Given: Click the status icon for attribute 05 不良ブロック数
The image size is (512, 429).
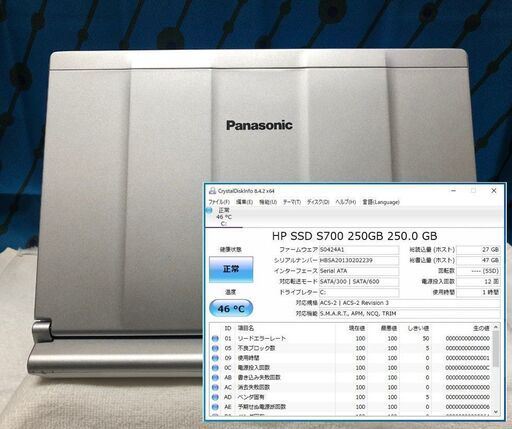Looking at the screenshot, I should pos(215,348).
